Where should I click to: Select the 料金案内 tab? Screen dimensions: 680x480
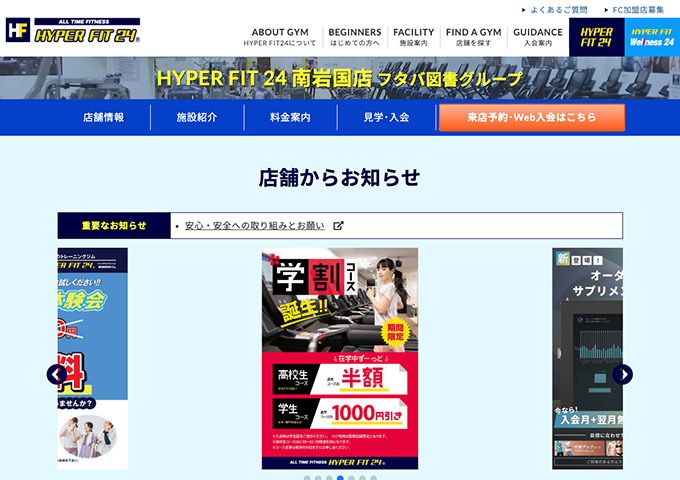290,117
